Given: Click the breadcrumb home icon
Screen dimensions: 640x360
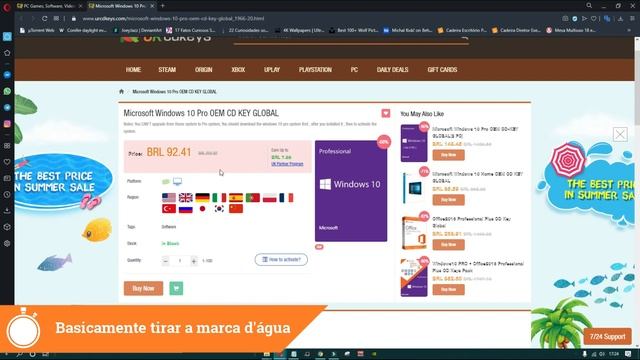Looking at the screenshot, I should (x=121, y=91).
